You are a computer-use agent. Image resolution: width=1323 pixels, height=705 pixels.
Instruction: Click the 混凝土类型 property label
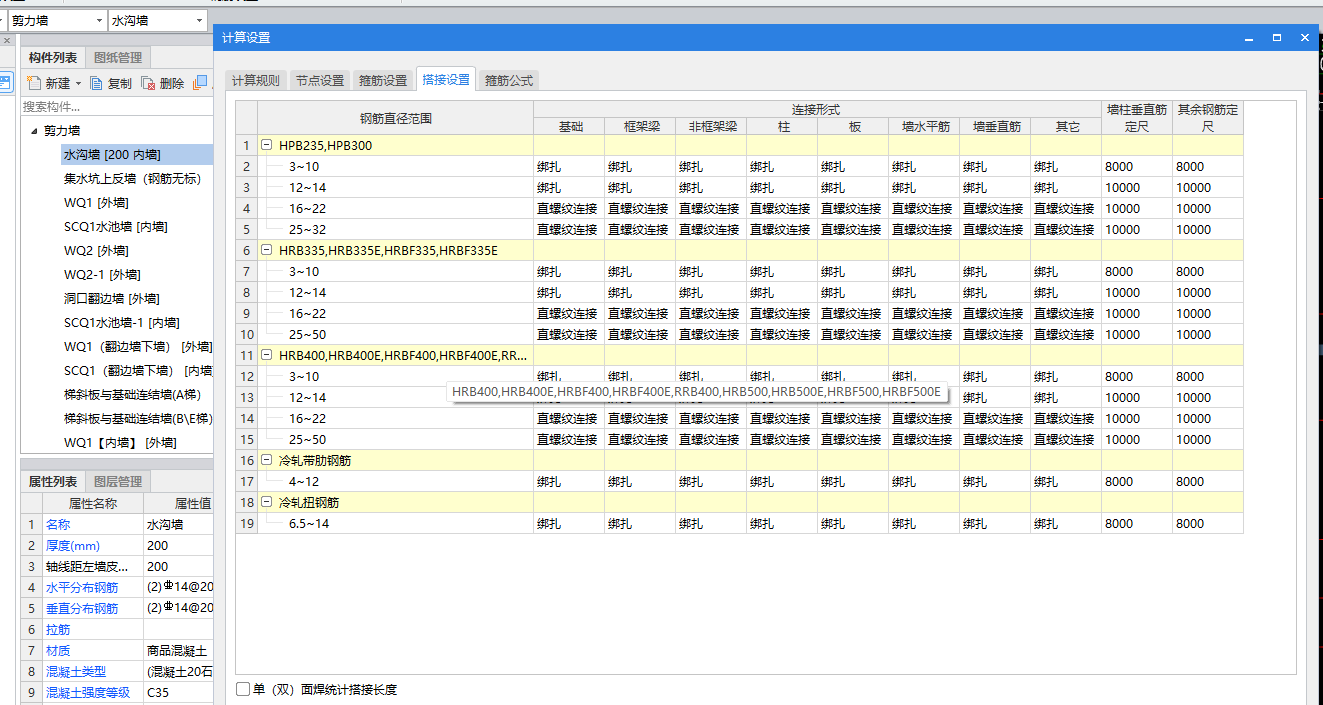point(76,672)
